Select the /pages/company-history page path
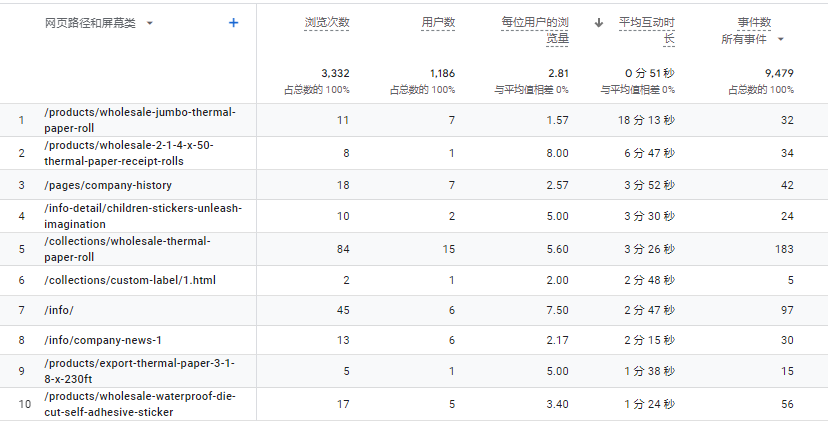This screenshot has width=828, height=424. [x=108, y=185]
